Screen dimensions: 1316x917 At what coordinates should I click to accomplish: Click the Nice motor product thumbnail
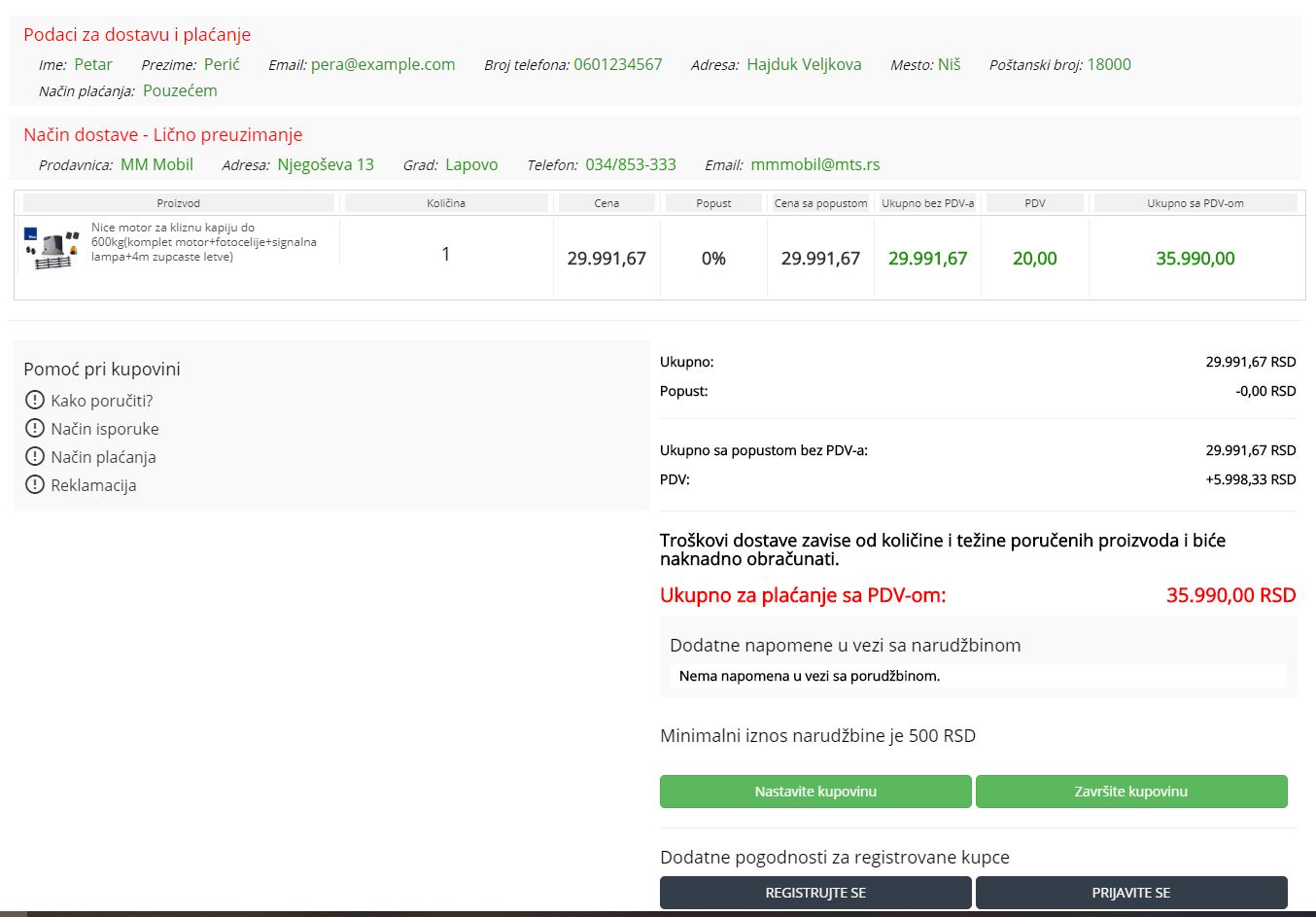[x=52, y=250]
